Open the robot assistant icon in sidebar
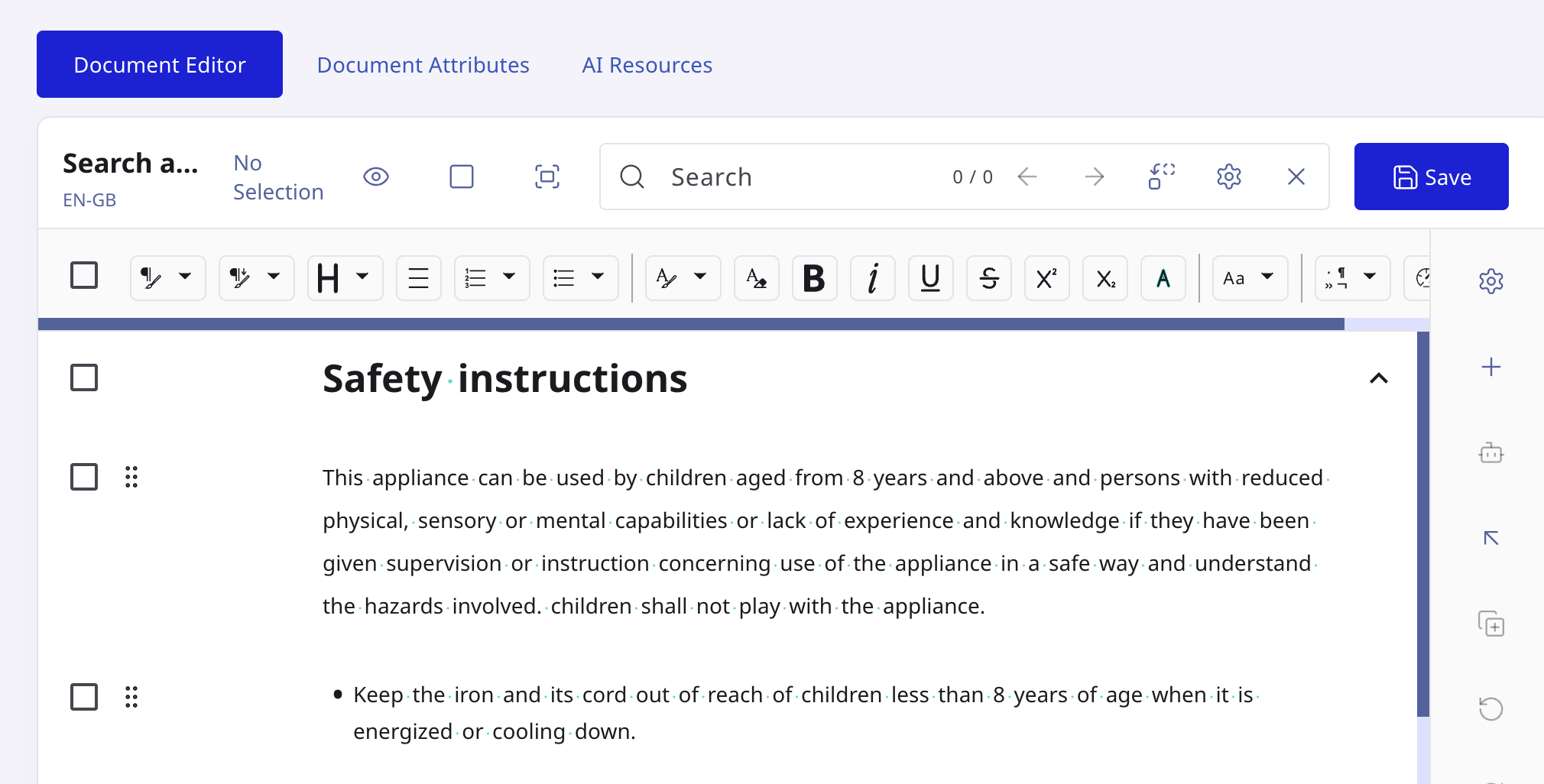 (1490, 453)
